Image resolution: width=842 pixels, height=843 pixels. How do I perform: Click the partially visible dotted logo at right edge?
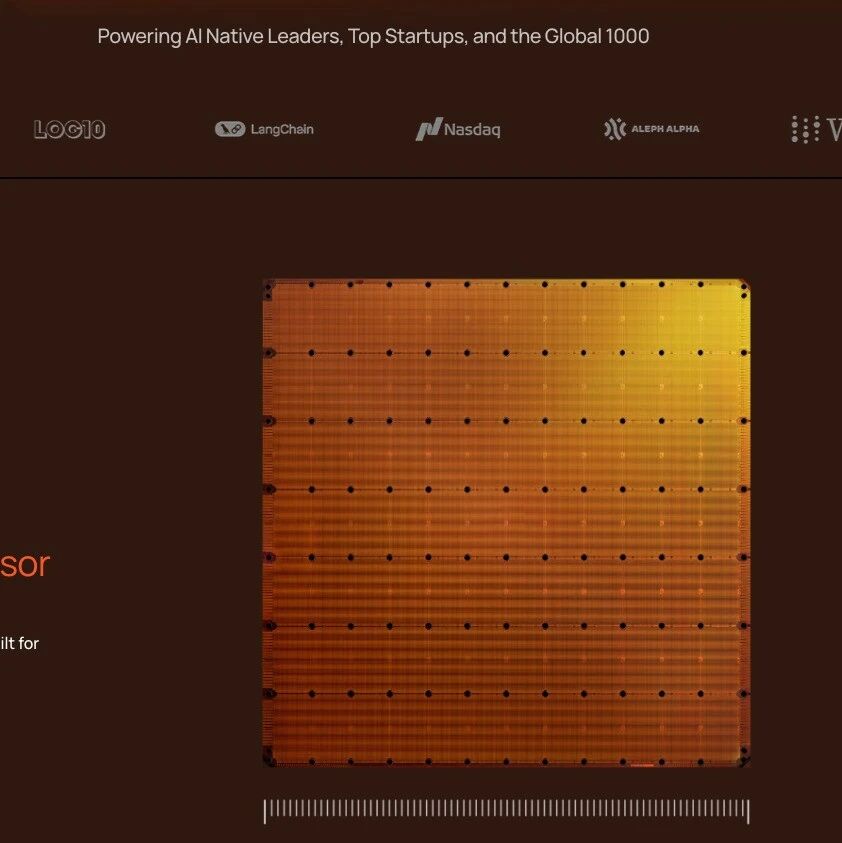(815, 129)
